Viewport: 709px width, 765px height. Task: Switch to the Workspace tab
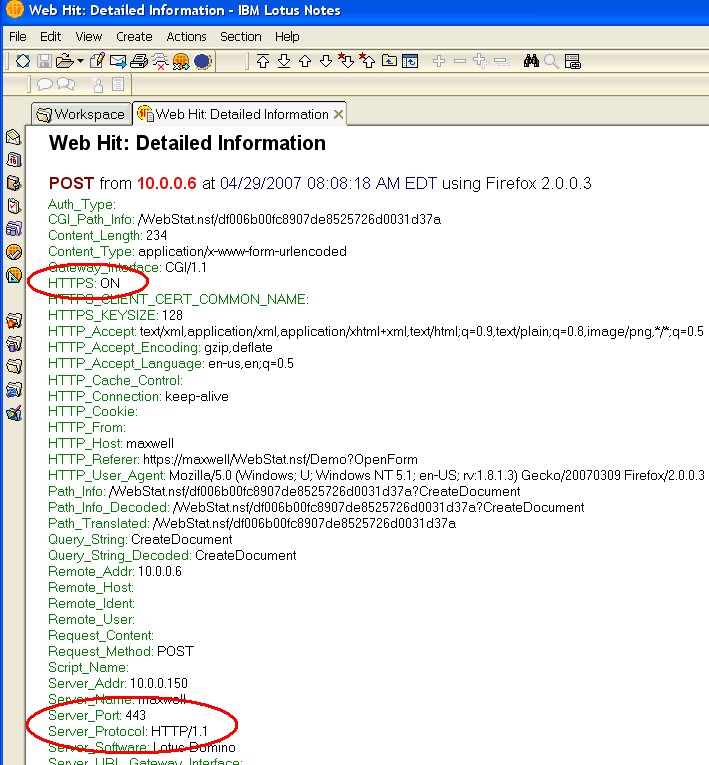pos(80,114)
